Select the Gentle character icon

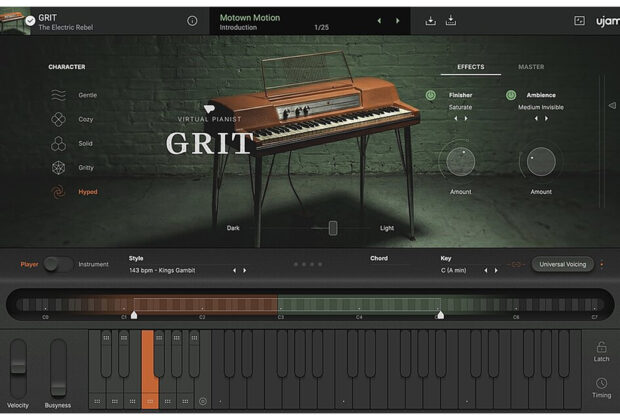59,96
